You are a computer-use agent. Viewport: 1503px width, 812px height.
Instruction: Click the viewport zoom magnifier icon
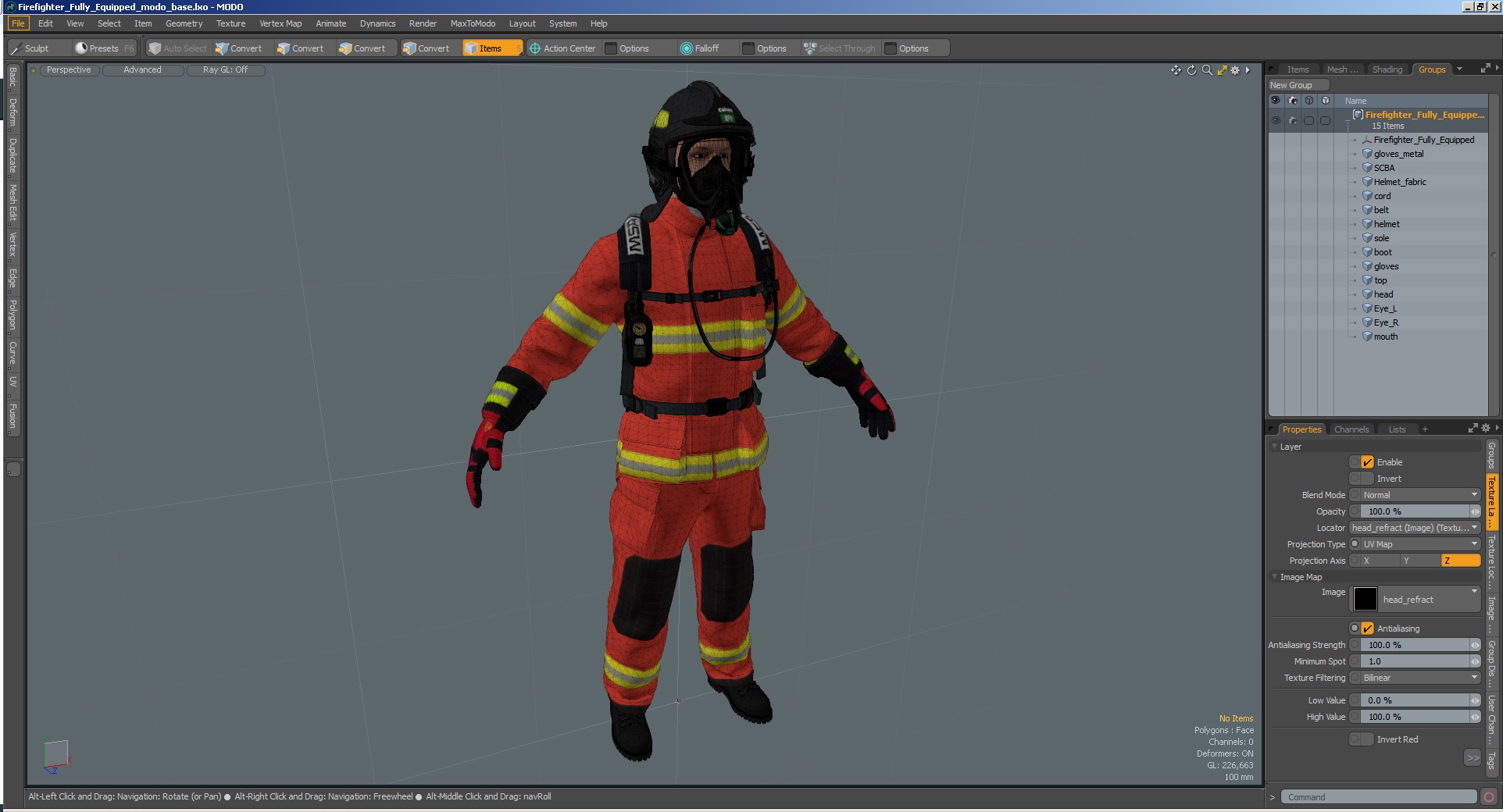coord(1207,70)
